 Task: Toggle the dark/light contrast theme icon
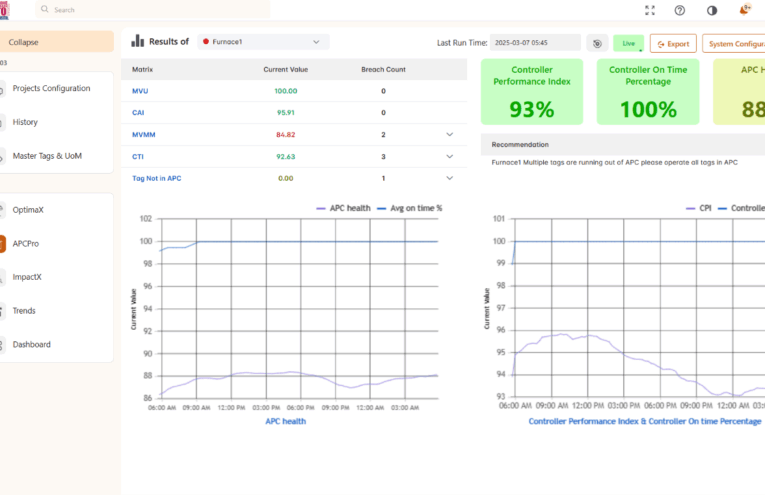[x=712, y=10]
